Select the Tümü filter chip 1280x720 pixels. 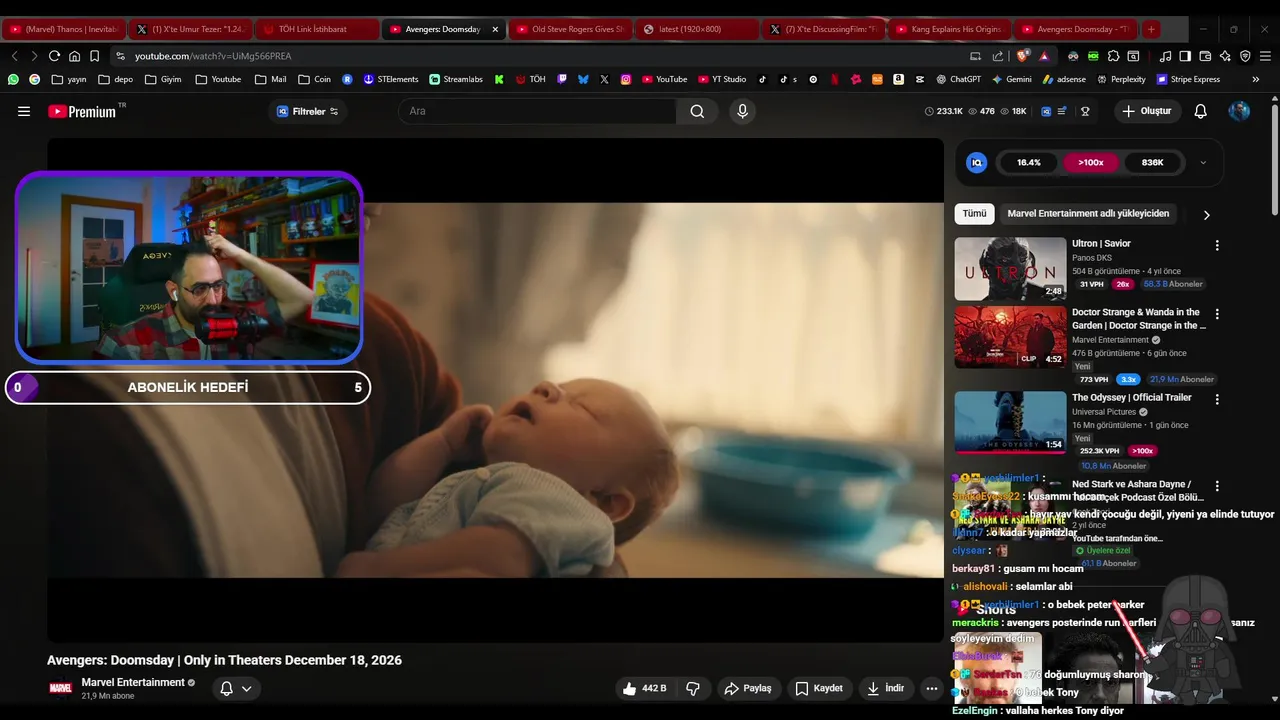click(x=974, y=213)
